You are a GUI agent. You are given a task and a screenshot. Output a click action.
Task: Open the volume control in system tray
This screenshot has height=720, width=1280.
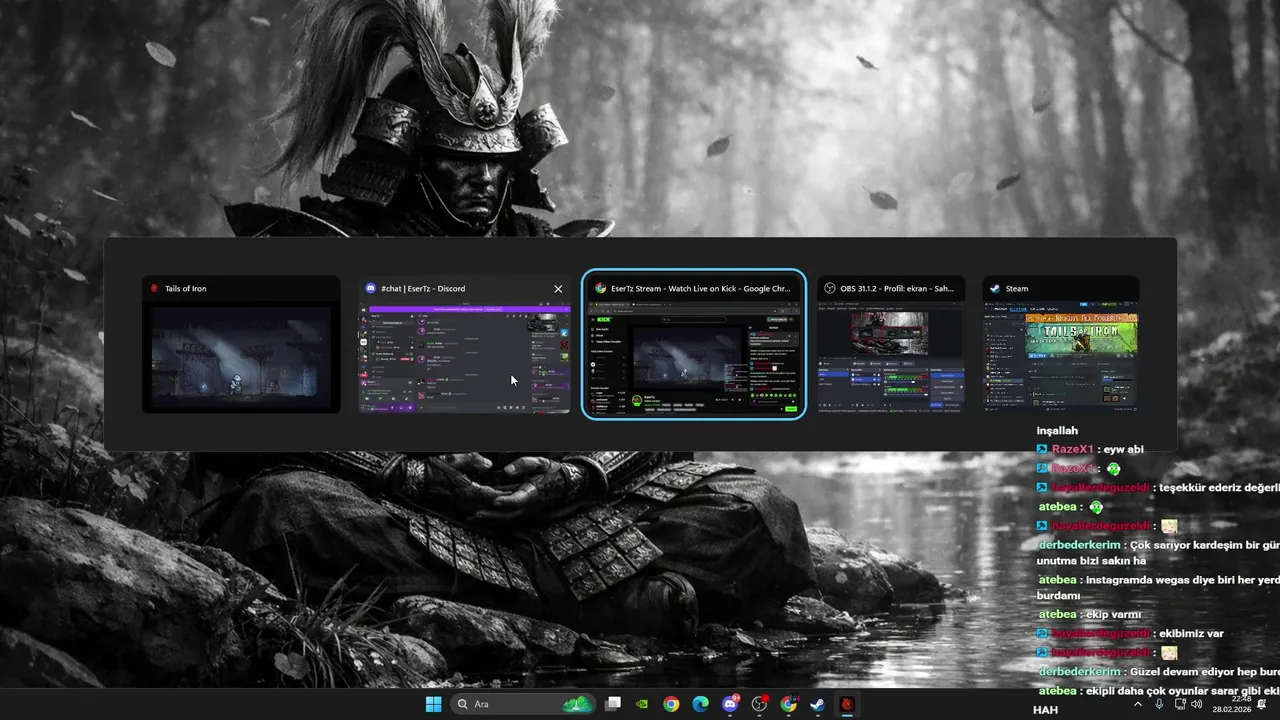point(1197,704)
